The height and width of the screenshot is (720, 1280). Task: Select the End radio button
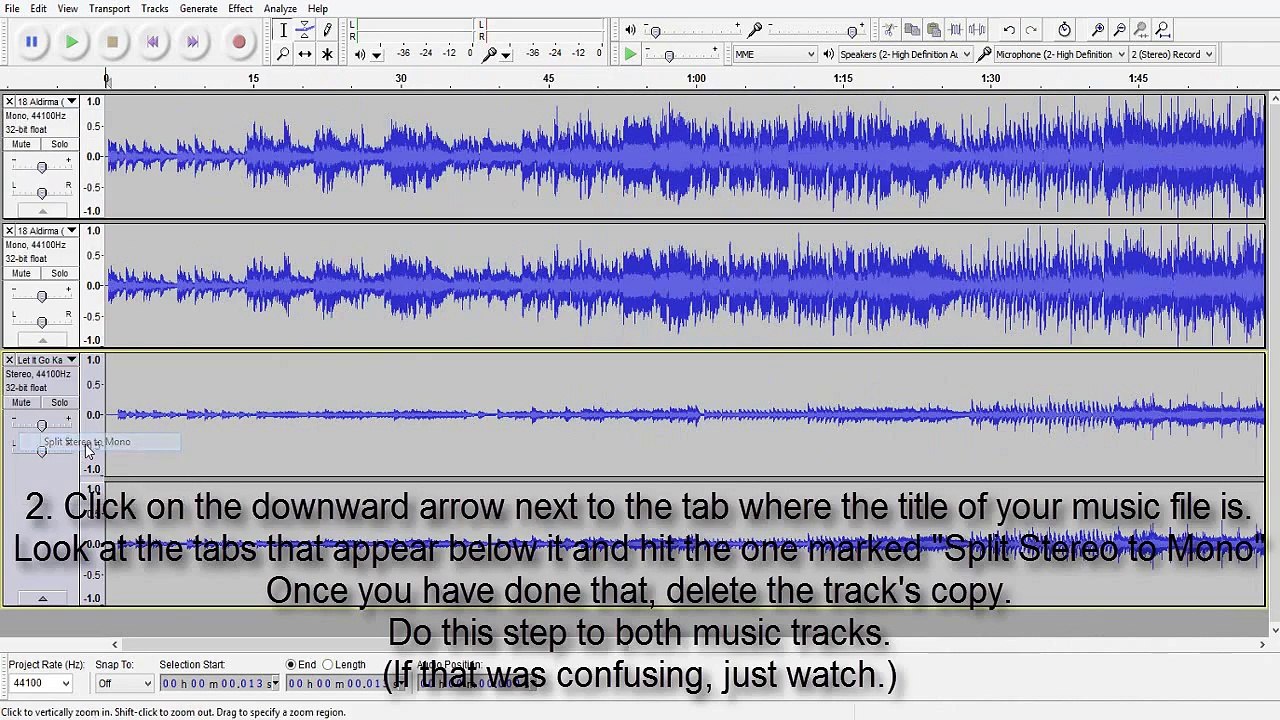(291, 664)
